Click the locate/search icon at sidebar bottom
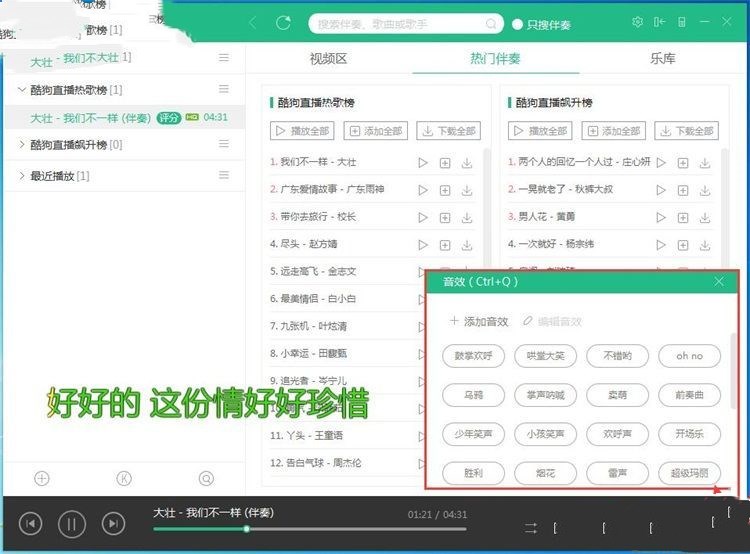 tap(206, 478)
